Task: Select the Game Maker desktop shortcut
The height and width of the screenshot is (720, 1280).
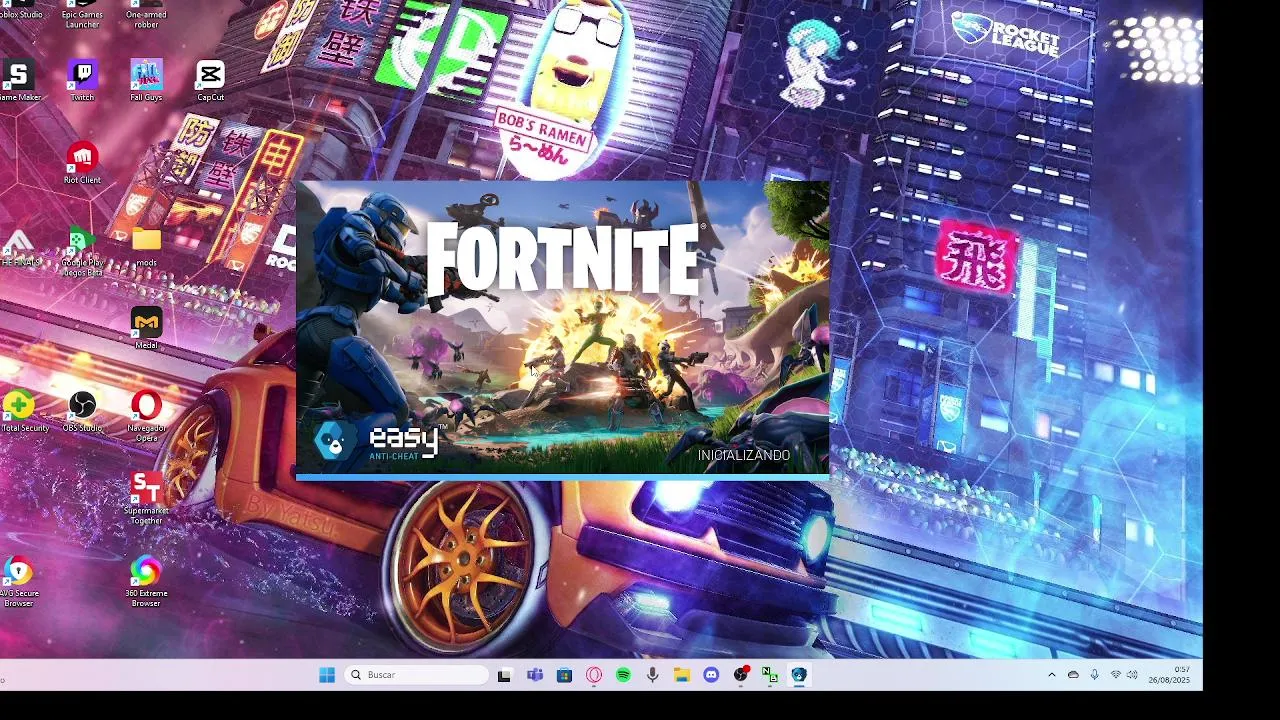Action: click(x=18, y=79)
